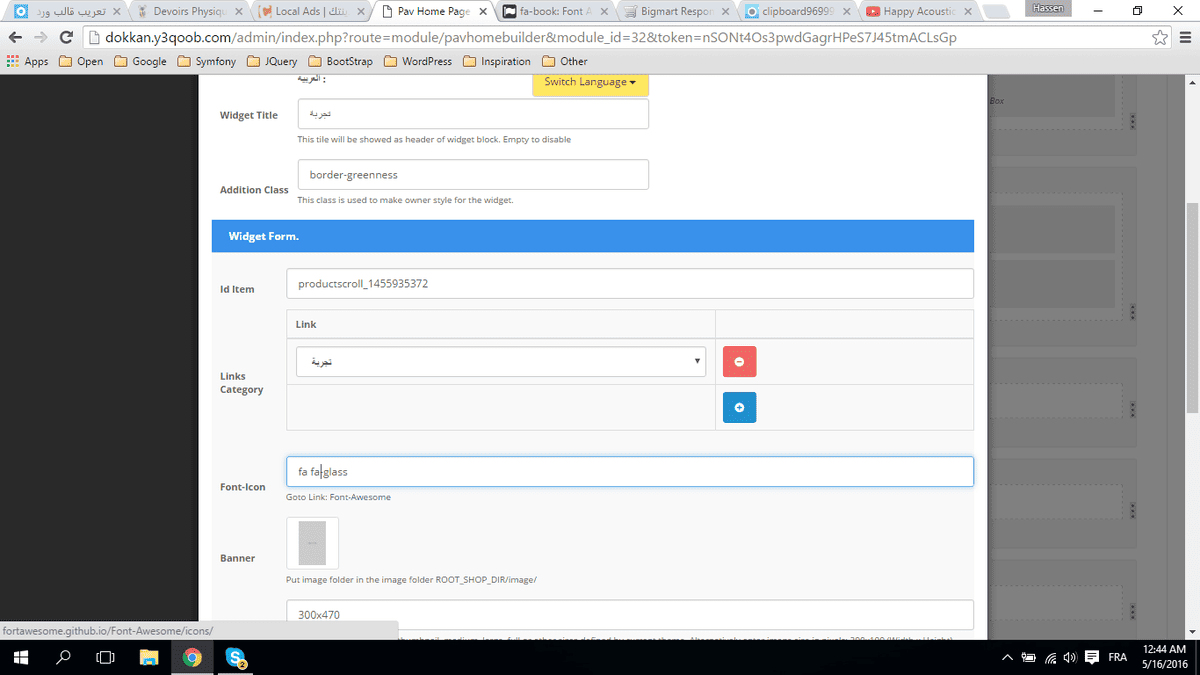Switch to the Local Ads tab

(x=311, y=12)
